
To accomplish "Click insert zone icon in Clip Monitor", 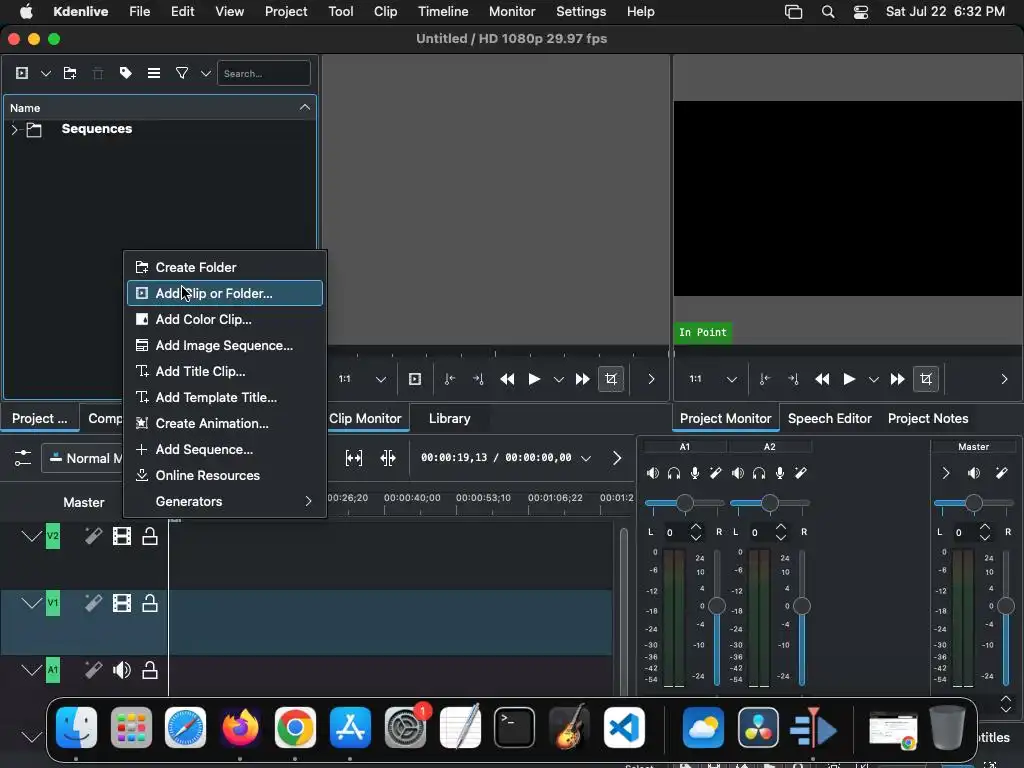I will (415, 379).
